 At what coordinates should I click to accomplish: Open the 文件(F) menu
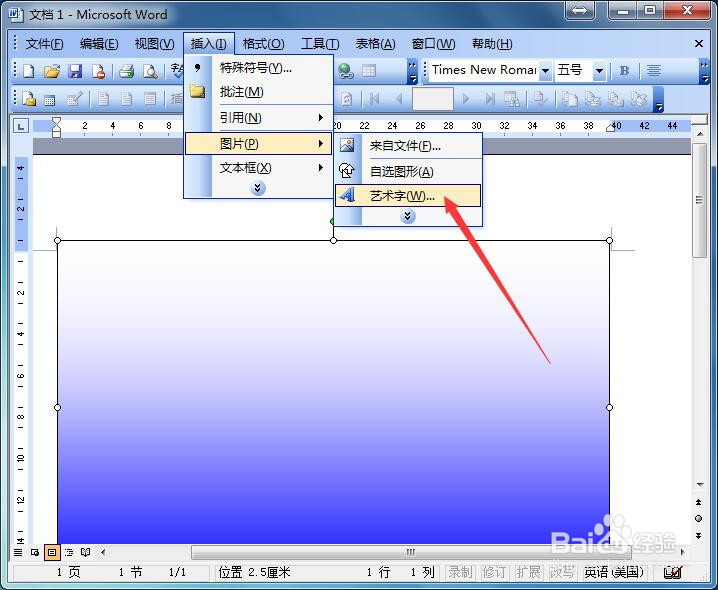(44, 44)
